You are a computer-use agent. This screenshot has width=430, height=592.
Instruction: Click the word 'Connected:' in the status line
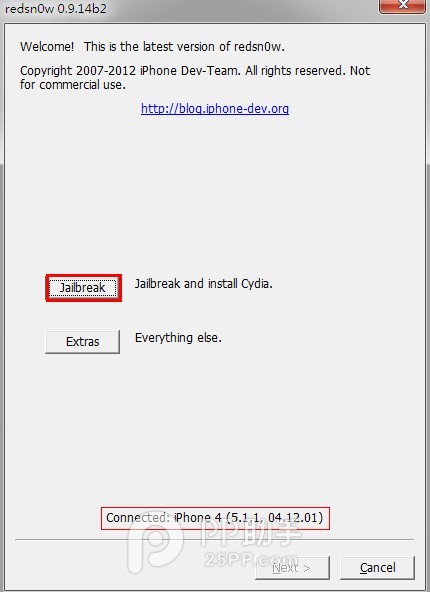(x=138, y=517)
